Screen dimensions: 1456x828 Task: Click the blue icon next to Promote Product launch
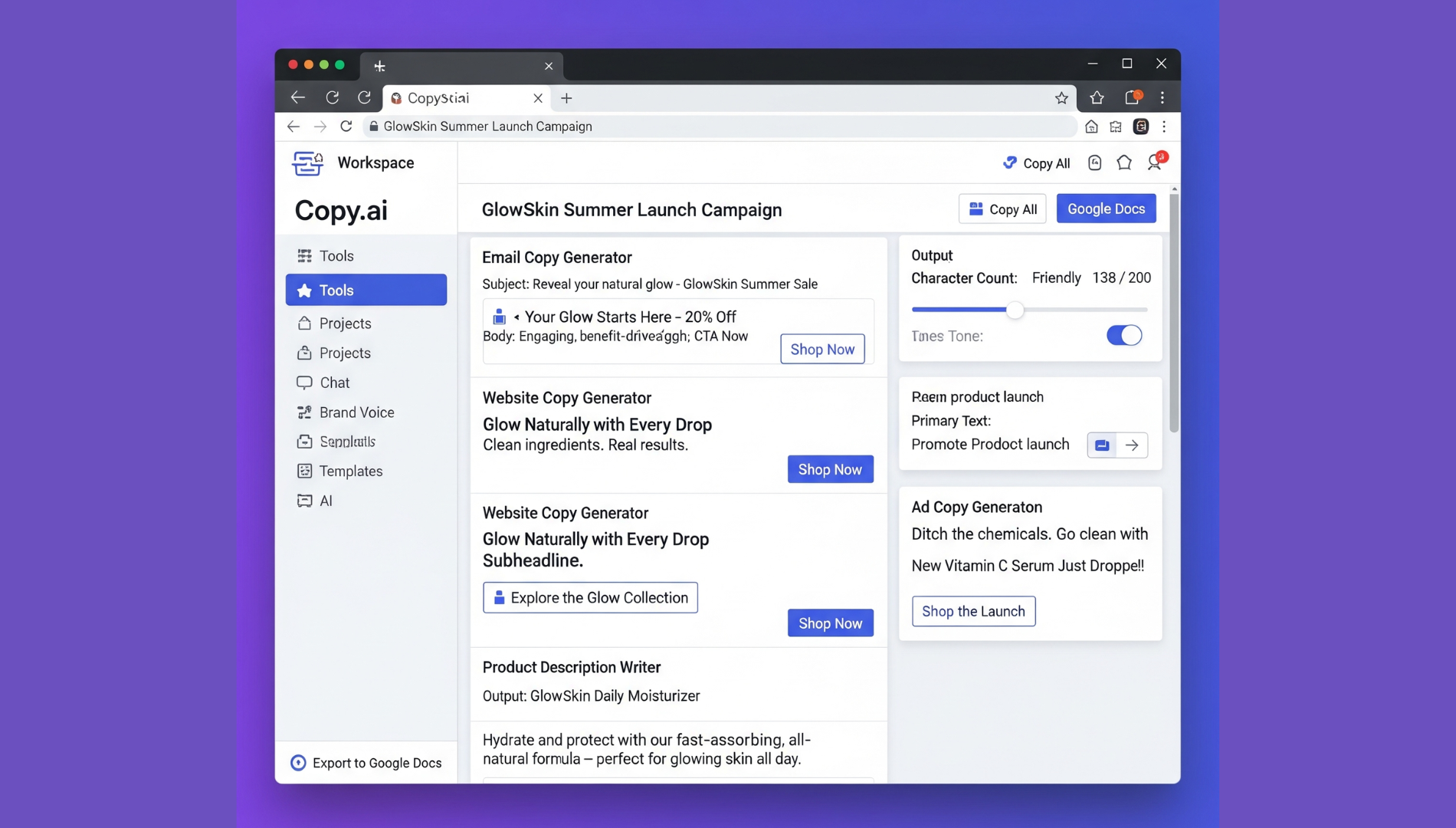pyautogui.click(x=1102, y=445)
